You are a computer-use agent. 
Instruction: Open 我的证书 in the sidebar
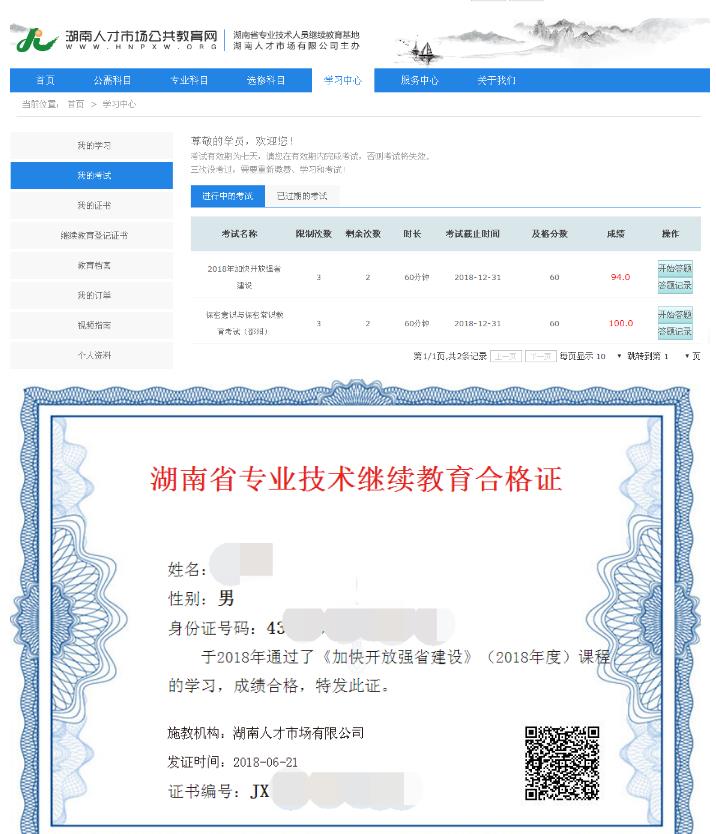pos(91,205)
